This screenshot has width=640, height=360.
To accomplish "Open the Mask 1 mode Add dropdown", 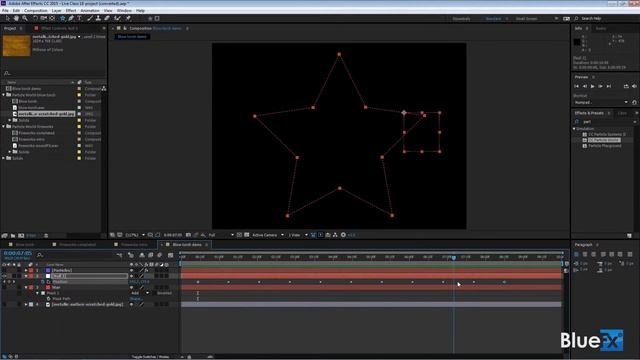I will click(x=140, y=293).
